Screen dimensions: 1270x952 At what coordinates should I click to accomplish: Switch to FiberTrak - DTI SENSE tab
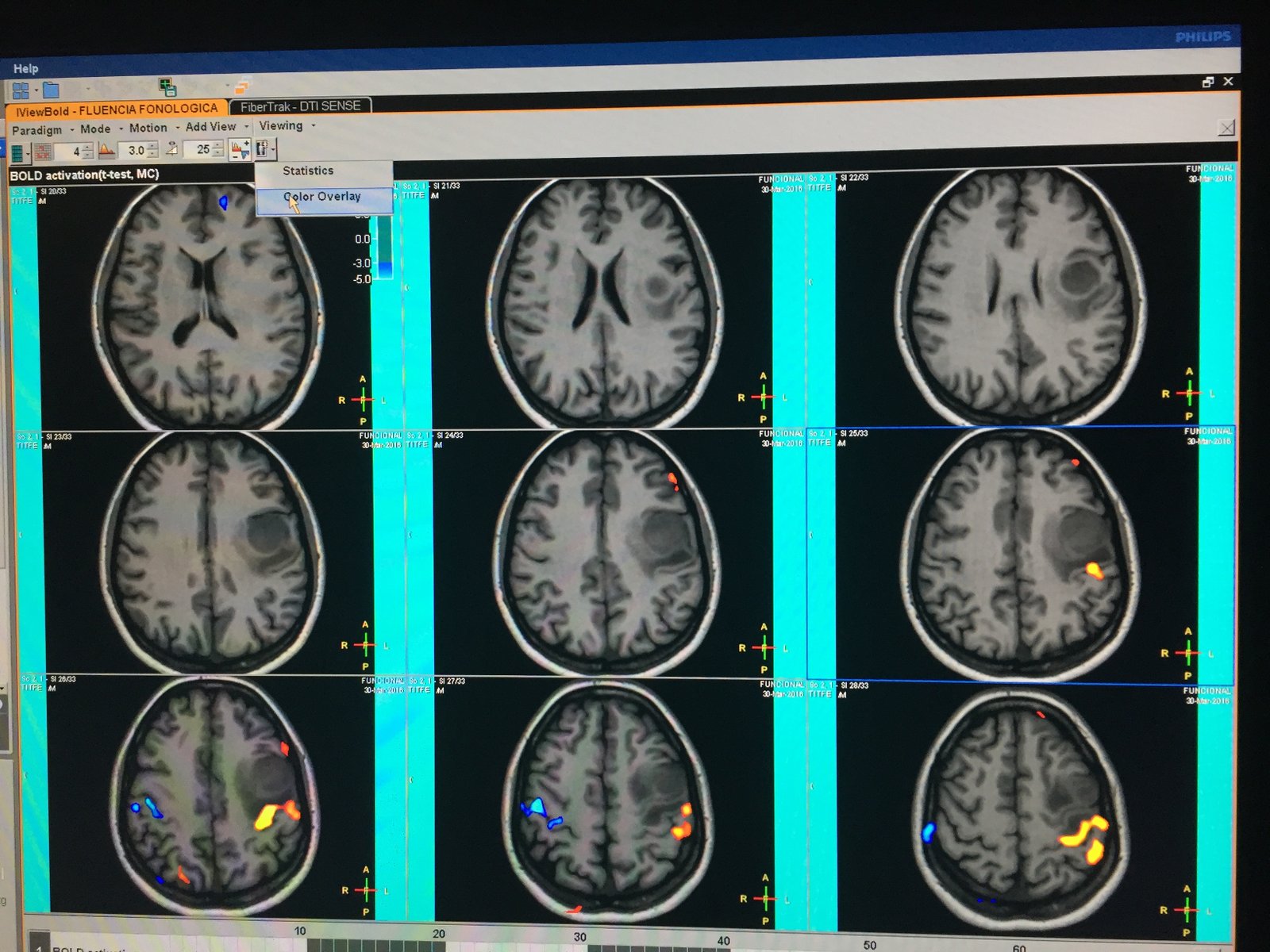pos(300,106)
